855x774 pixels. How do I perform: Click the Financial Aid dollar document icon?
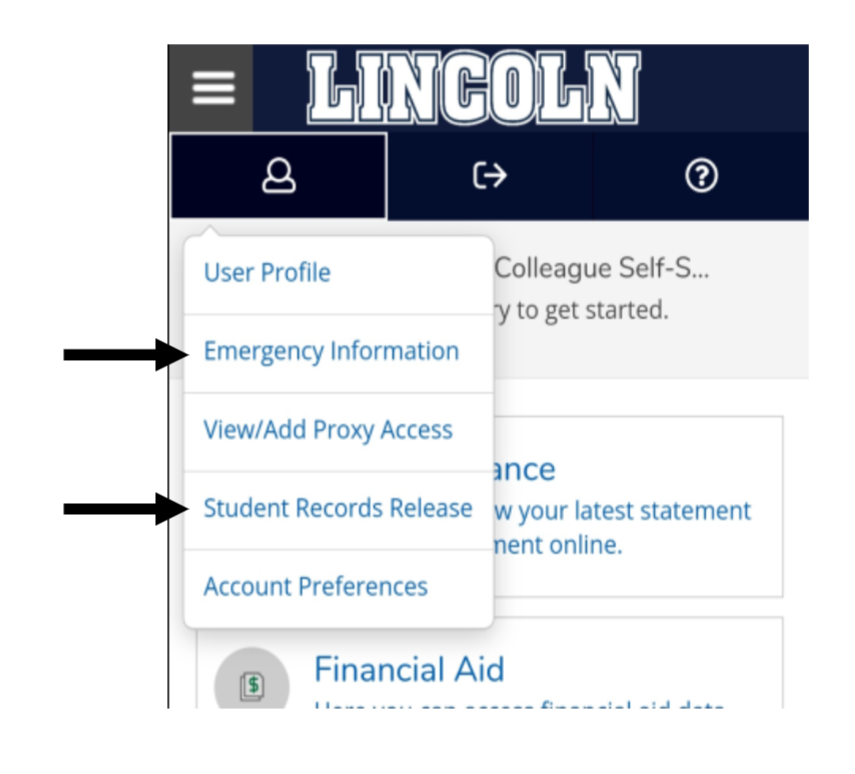(252, 684)
